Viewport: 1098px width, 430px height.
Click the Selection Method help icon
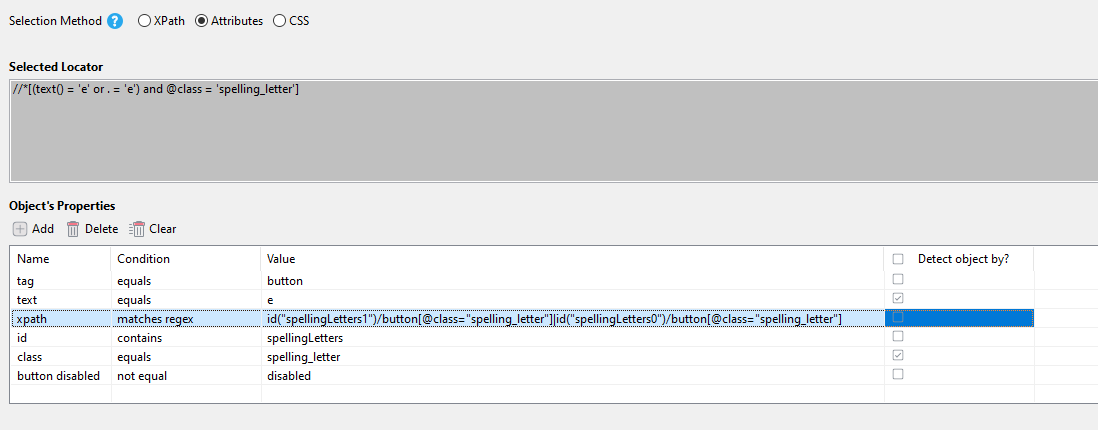[115, 20]
